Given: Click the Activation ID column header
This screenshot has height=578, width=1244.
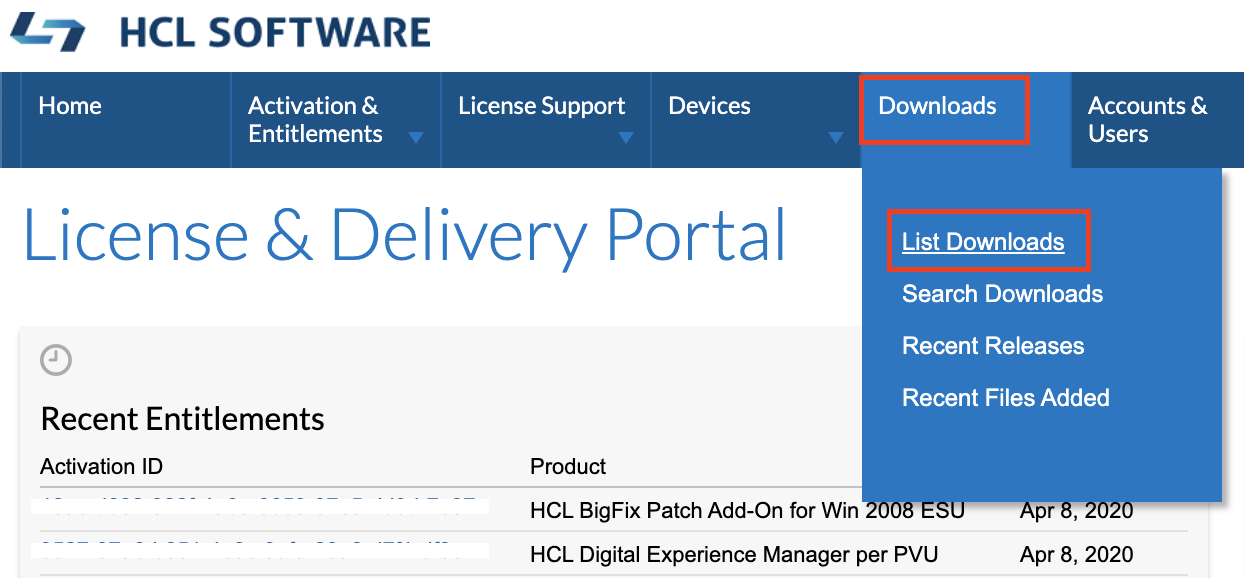Looking at the screenshot, I should click(x=101, y=466).
